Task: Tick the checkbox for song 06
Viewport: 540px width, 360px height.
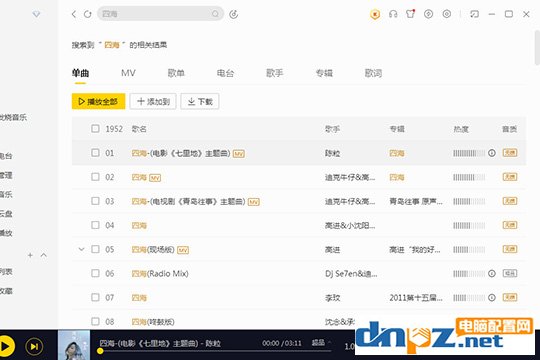Action: coord(95,273)
